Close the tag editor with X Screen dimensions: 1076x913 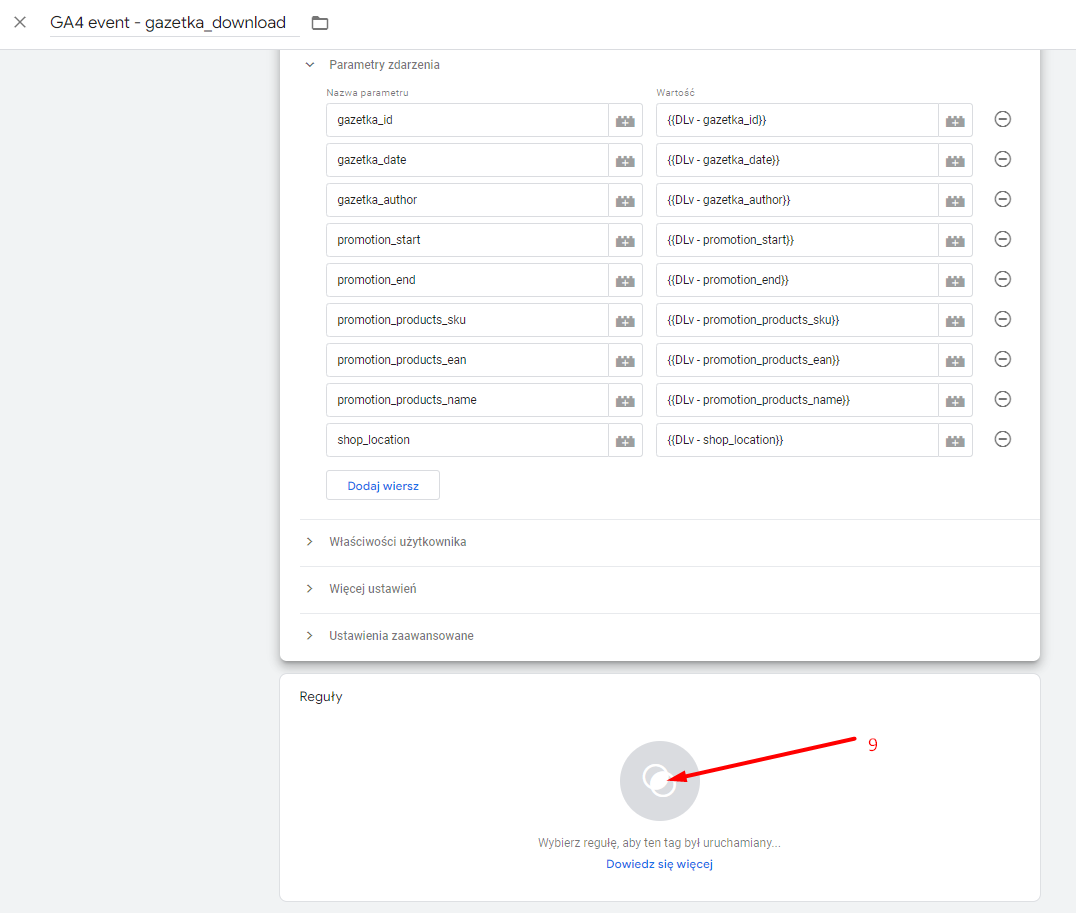pyautogui.click(x=21, y=22)
